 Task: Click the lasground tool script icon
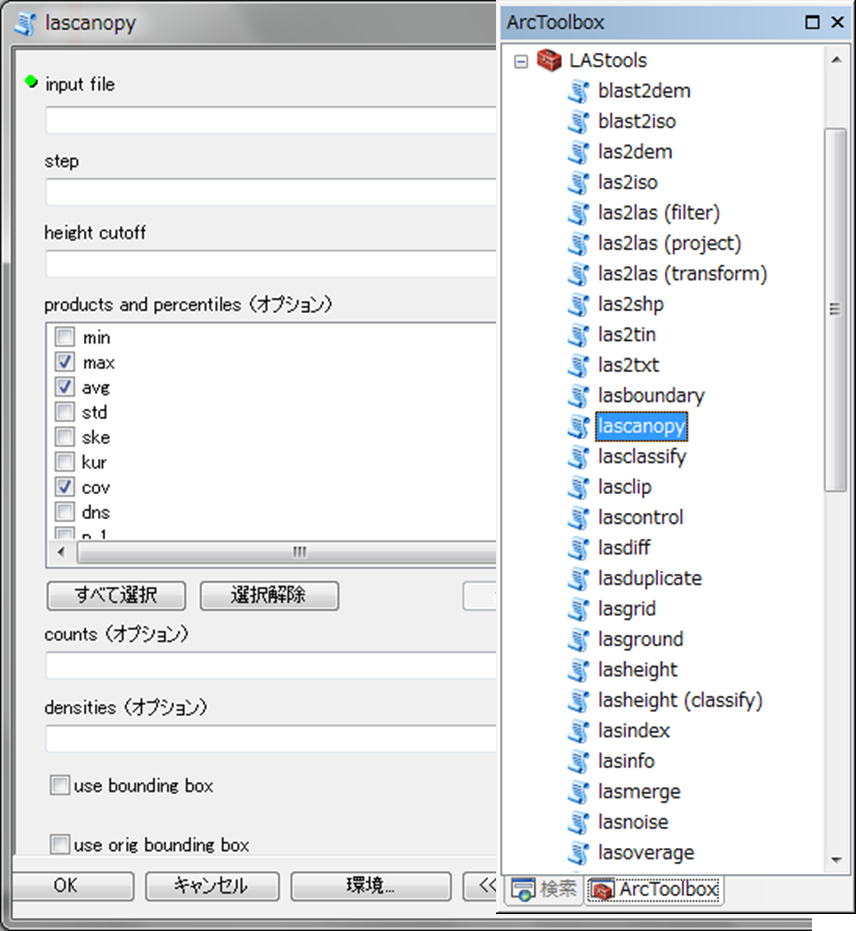pos(578,640)
